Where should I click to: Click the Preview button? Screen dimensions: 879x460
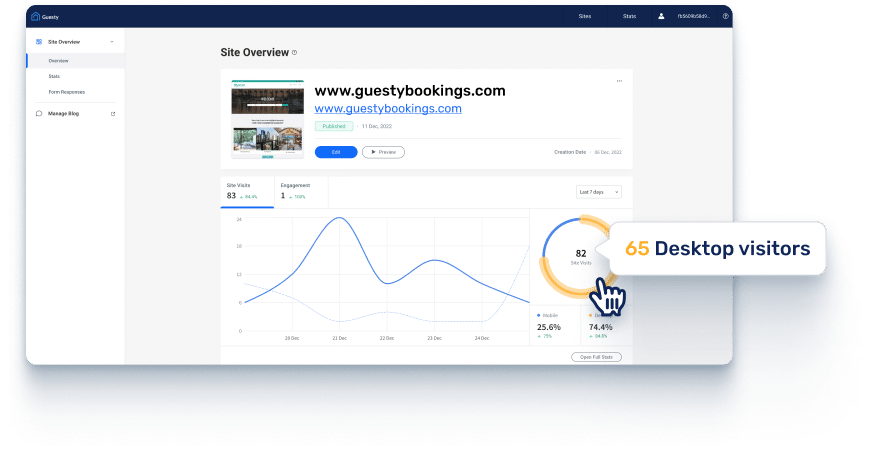[383, 152]
